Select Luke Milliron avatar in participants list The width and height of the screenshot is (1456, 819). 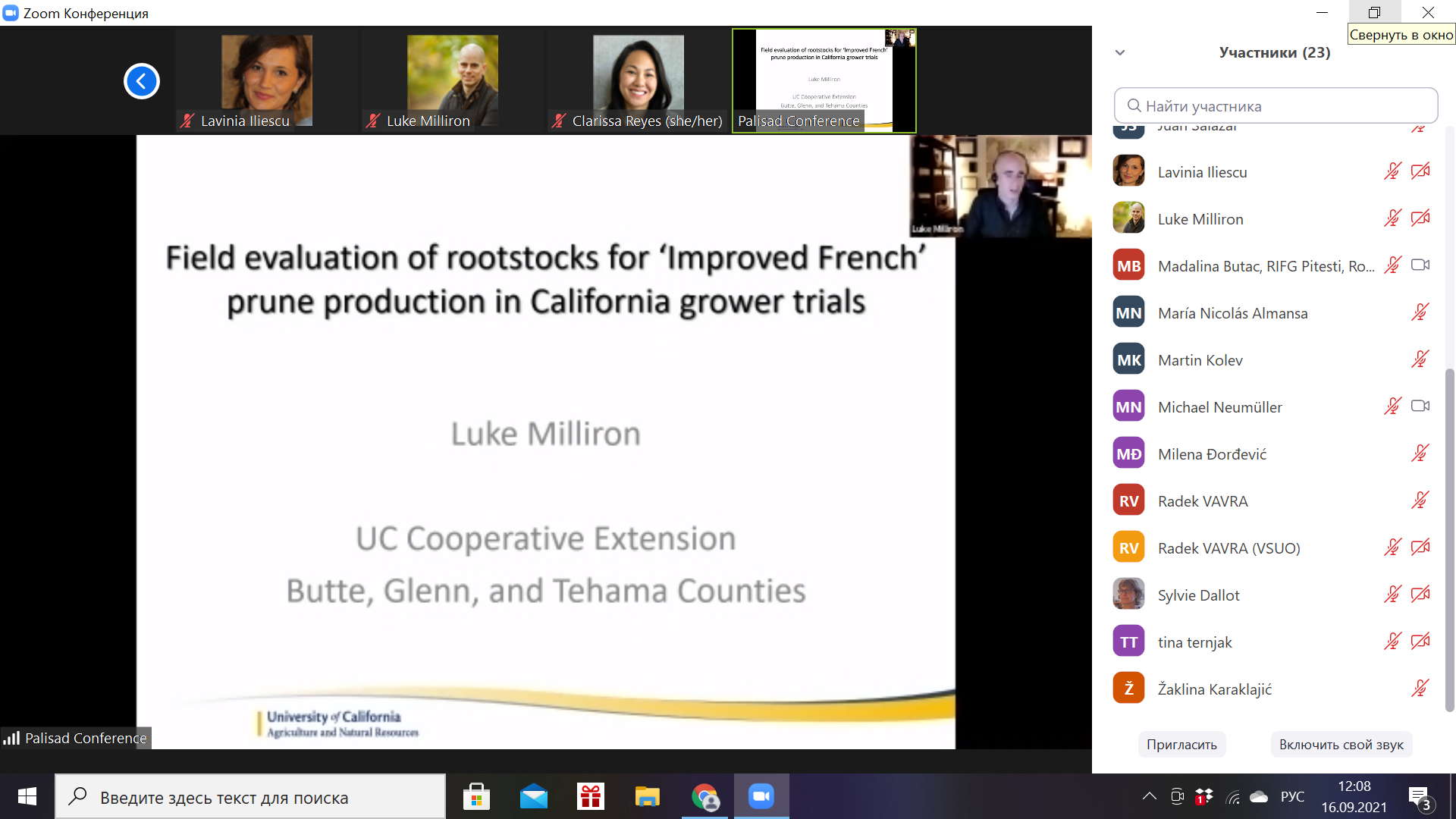click(x=1128, y=218)
